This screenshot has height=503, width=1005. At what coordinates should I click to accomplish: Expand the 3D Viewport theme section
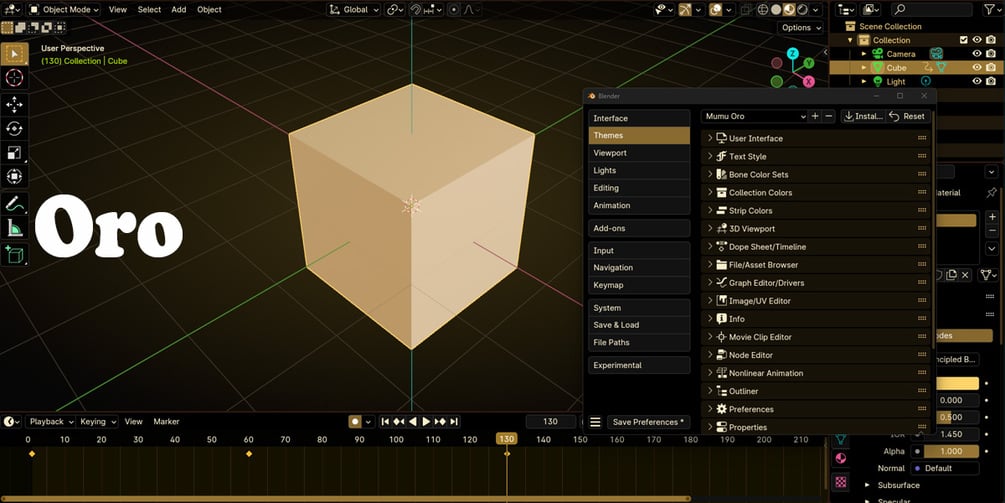click(x=710, y=229)
